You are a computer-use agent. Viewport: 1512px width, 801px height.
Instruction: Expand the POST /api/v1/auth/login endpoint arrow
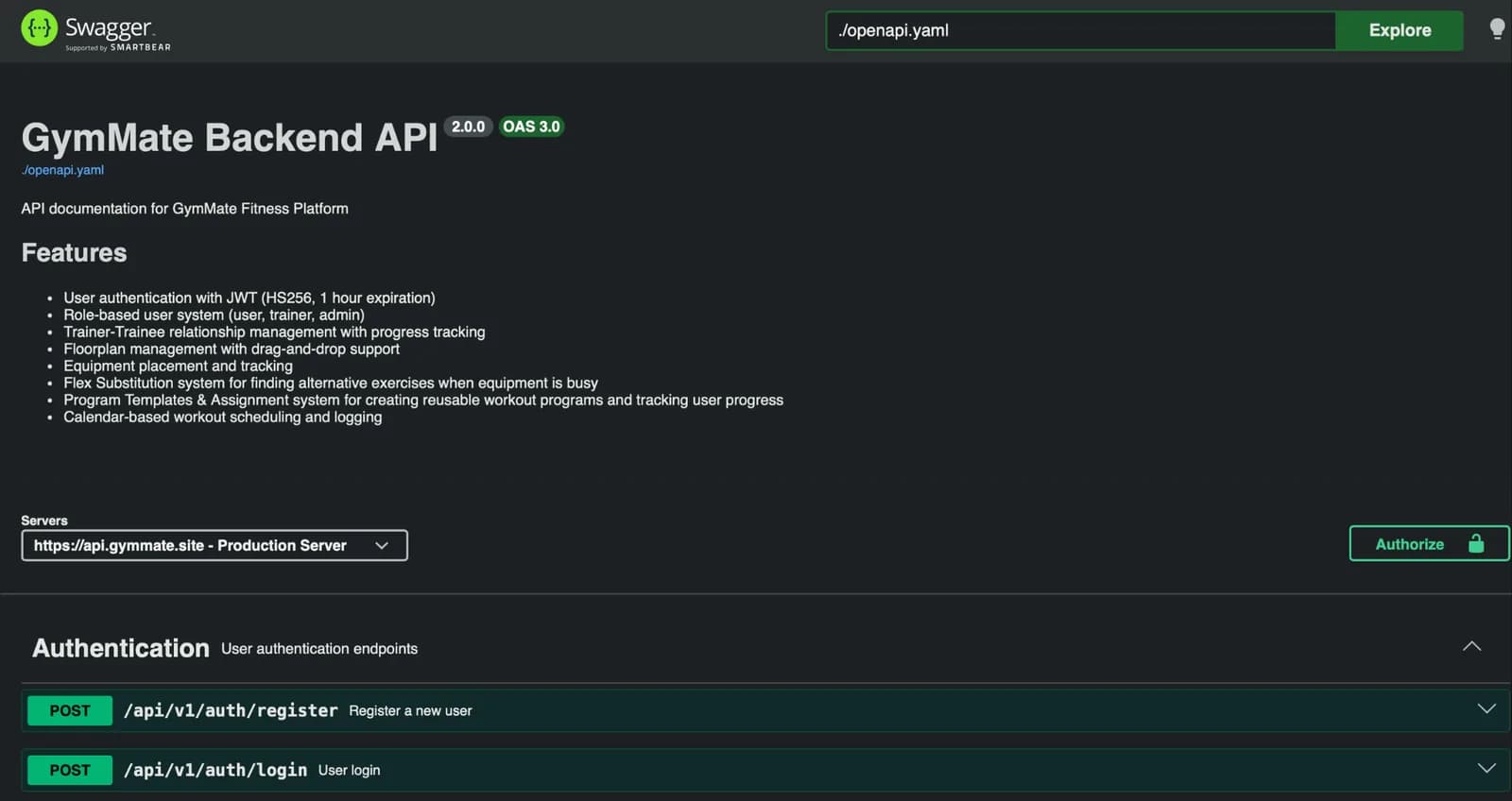click(1486, 768)
